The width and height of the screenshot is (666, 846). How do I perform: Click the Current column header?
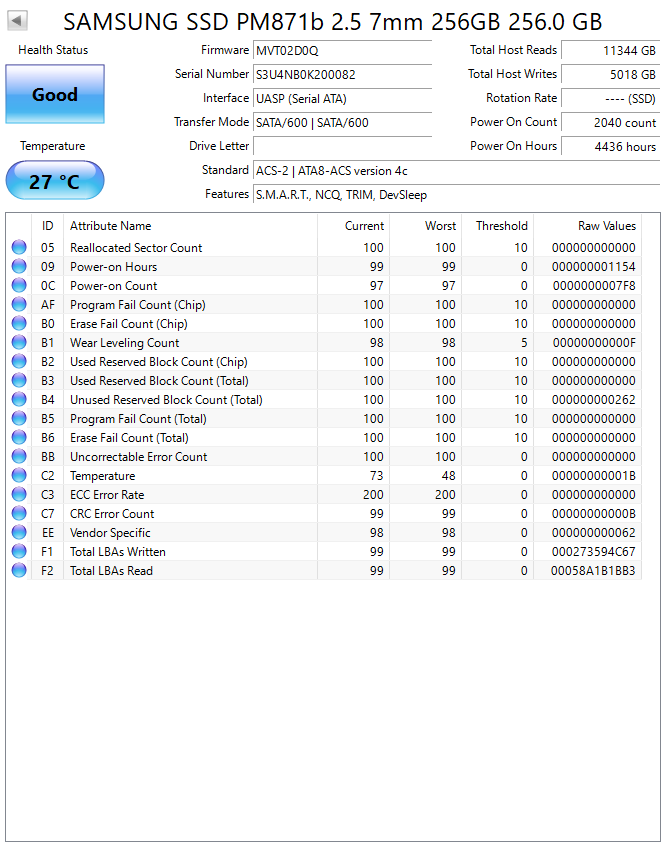click(x=354, y=226)
